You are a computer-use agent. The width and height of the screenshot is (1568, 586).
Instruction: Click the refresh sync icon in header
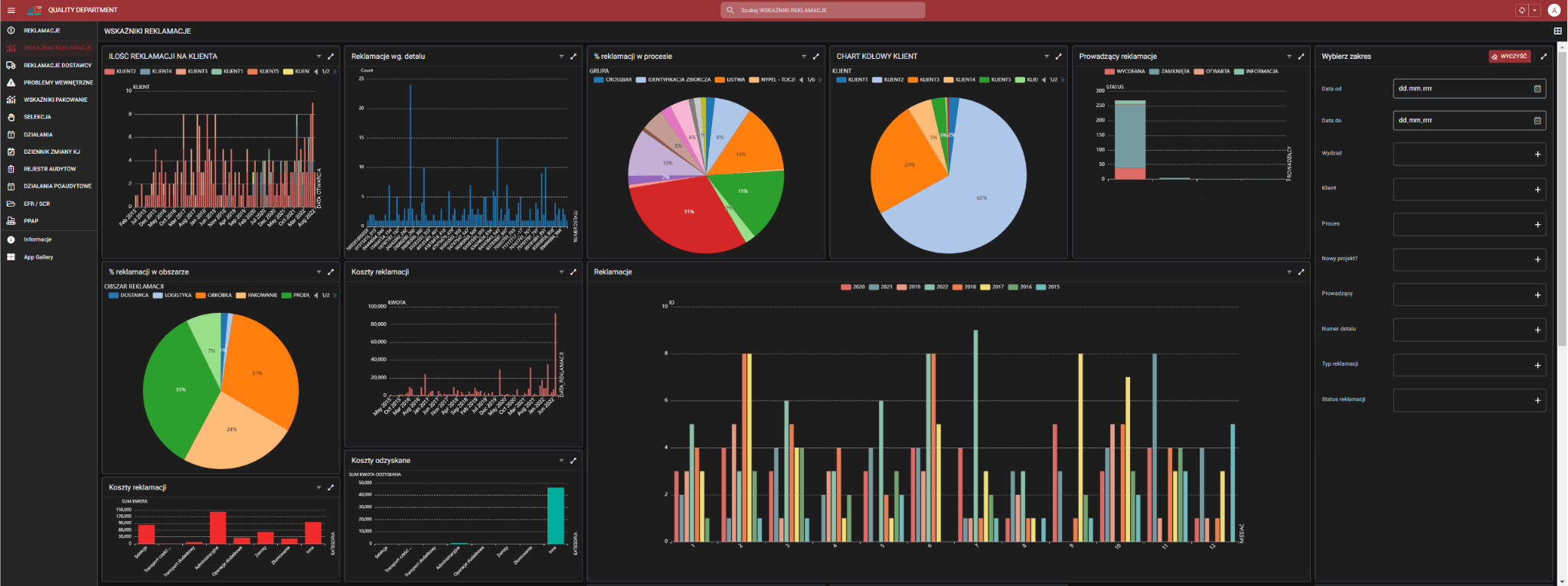tap(1521, 10)
